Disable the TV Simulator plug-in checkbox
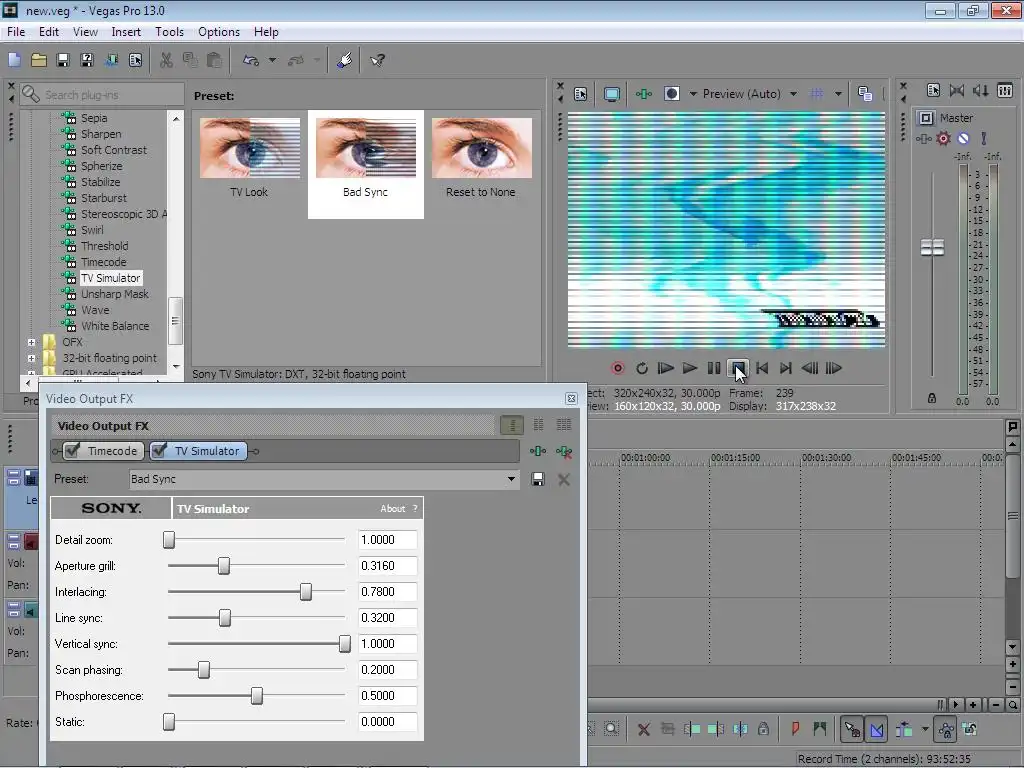Viewport: 1024px width, 768px height. pos(159,451)
